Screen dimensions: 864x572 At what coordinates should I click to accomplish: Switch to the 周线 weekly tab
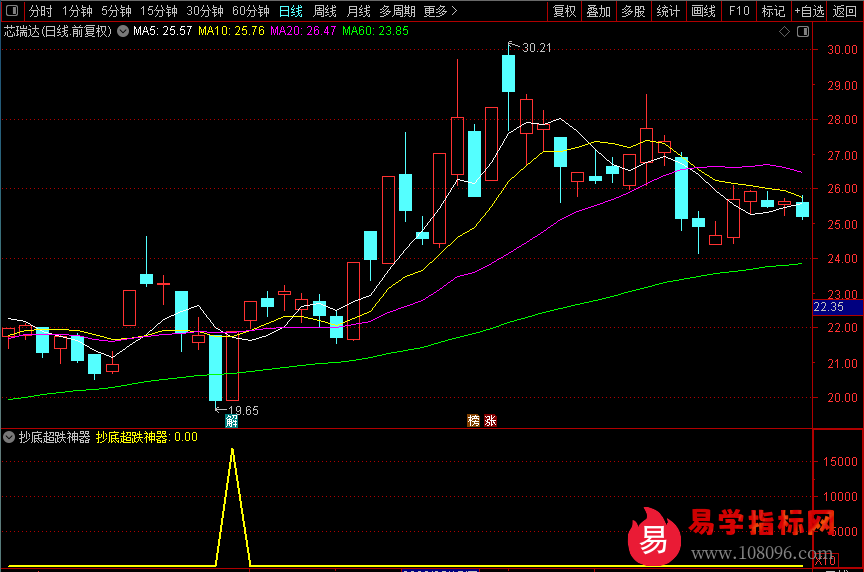point(325,12)
